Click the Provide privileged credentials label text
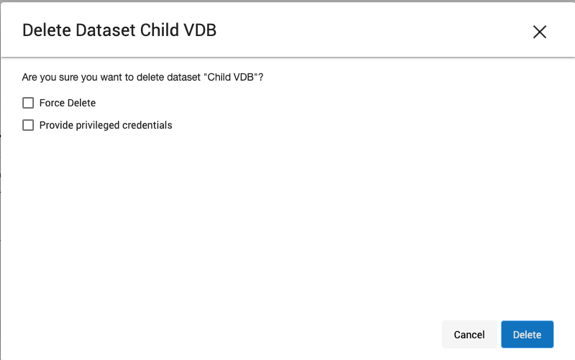The image size is (575, 360). pos(106,125)
